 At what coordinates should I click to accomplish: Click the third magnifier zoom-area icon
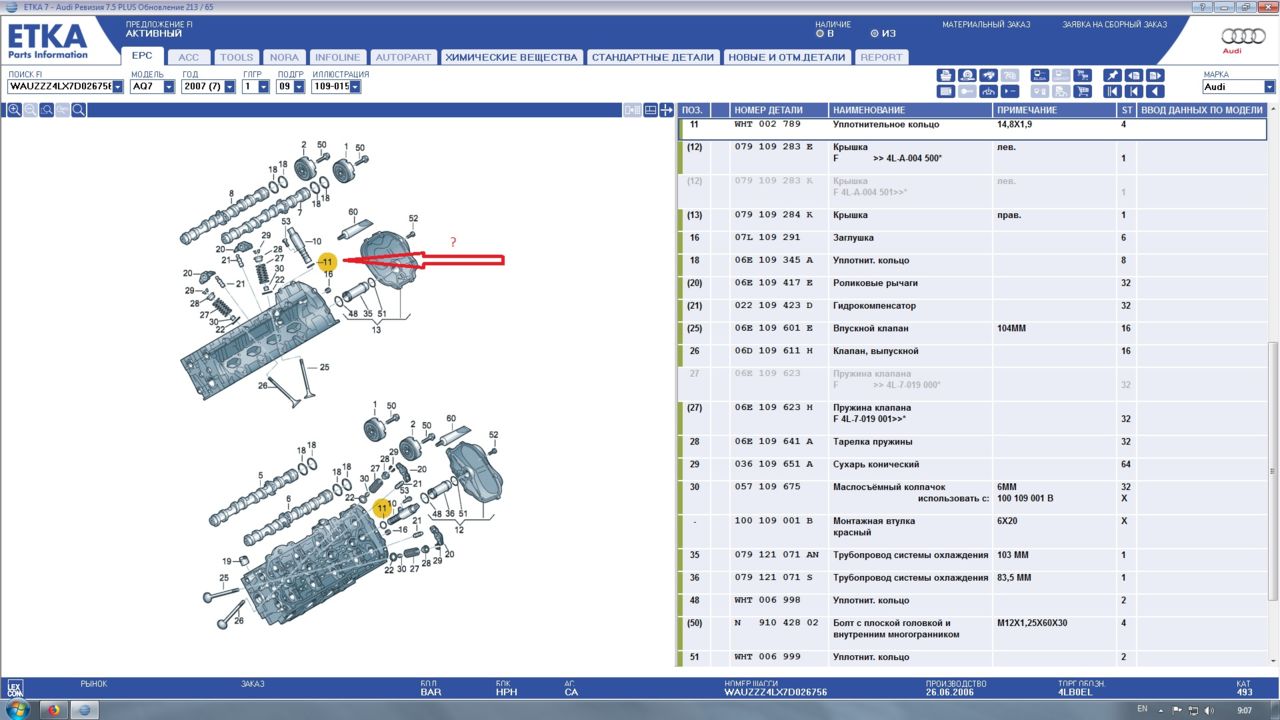coord(46,110)
